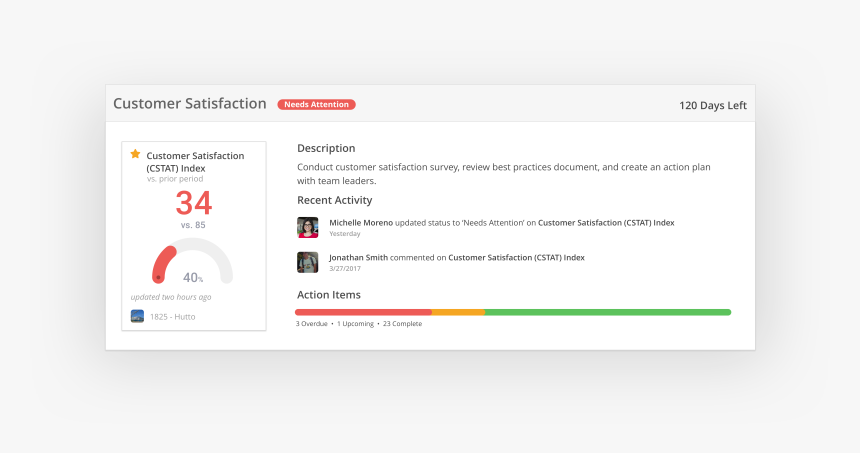Click the gold favorite star icon
This screenshot has height=453, width=860.
pos(136,154)
